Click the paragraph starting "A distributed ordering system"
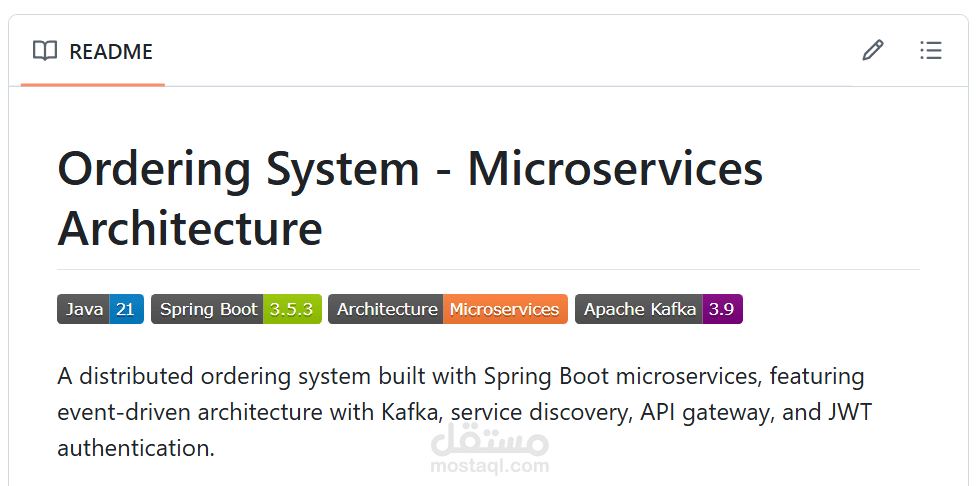Screen dimensions: 980x486 [x=464, y=412]
